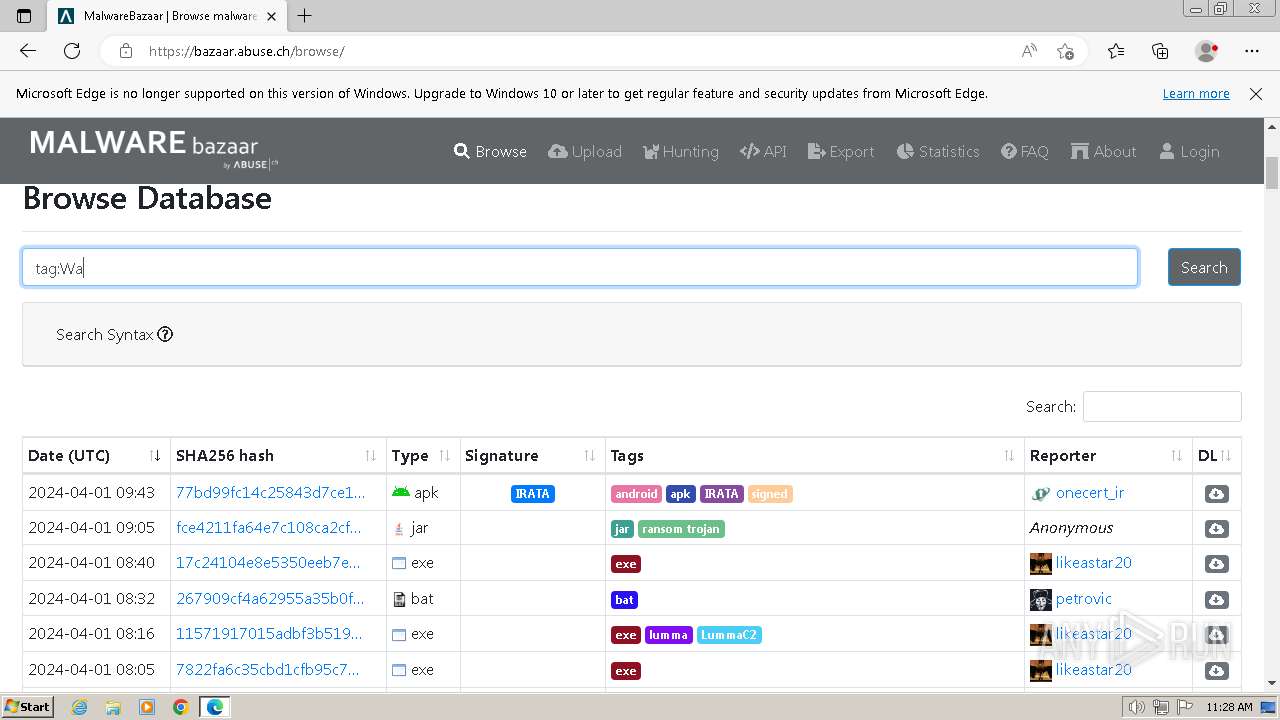The width and height of the screenshot is (1280, 720).
Task: Open hash 11571917015adbf3b519 sample
Action: click(269, 634)
